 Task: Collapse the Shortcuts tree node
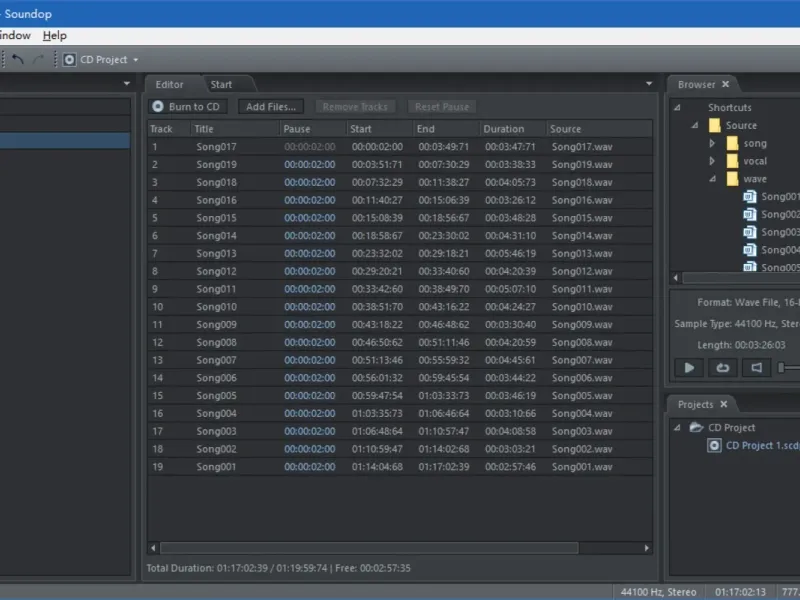tap(677, 107)
